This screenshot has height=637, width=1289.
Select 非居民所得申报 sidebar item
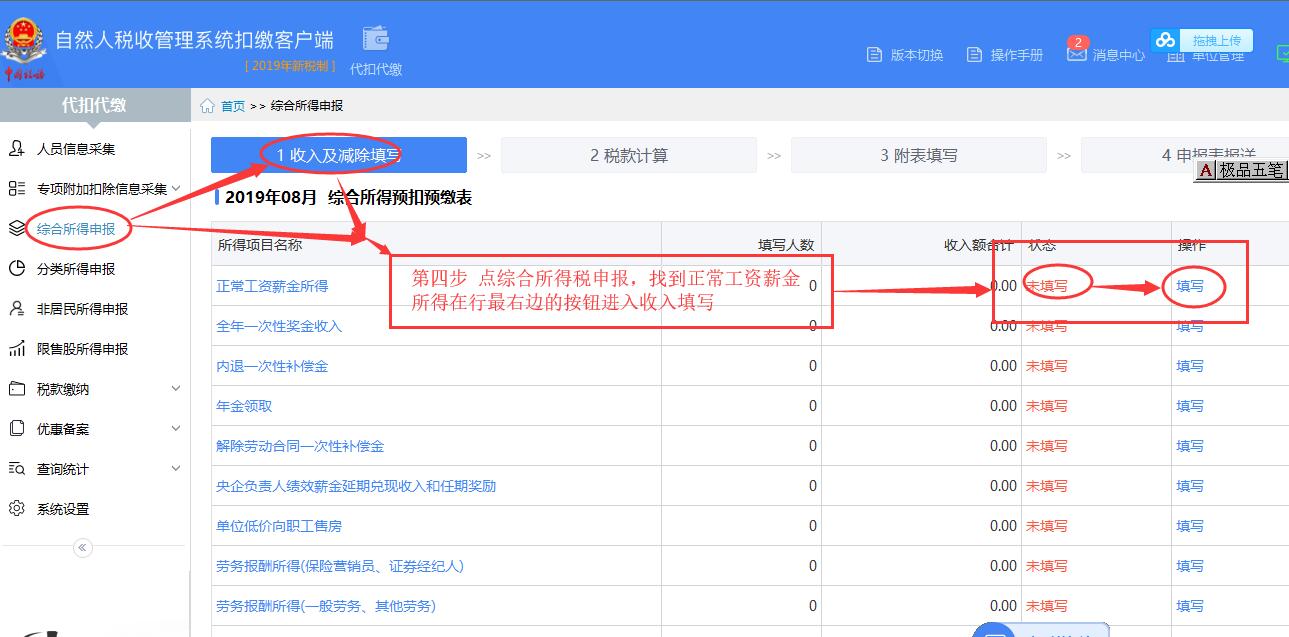click(82, 309)
